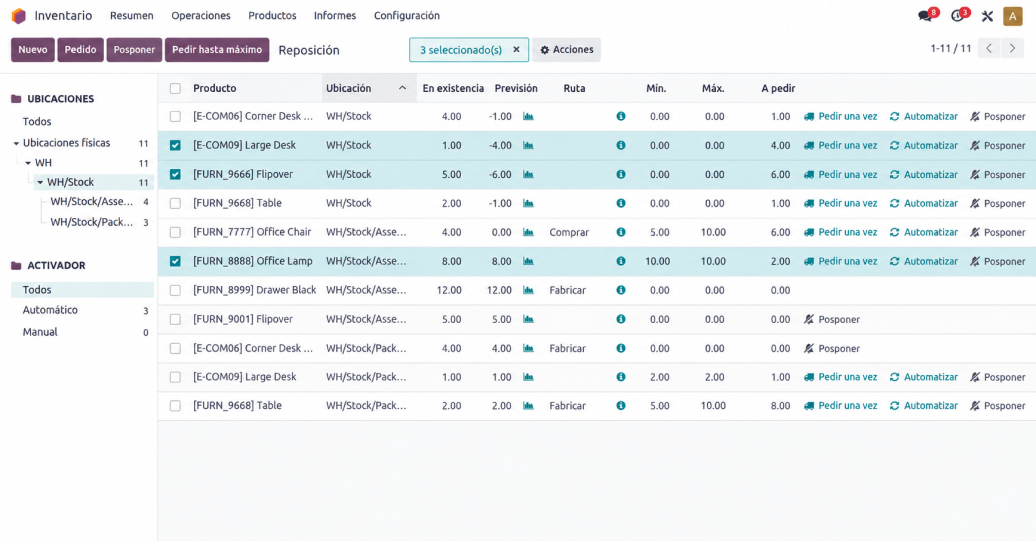Viewport: 1036px width, 541px height.
Task: Open the user avatar menu
Action: click(x=1012, y=16)
